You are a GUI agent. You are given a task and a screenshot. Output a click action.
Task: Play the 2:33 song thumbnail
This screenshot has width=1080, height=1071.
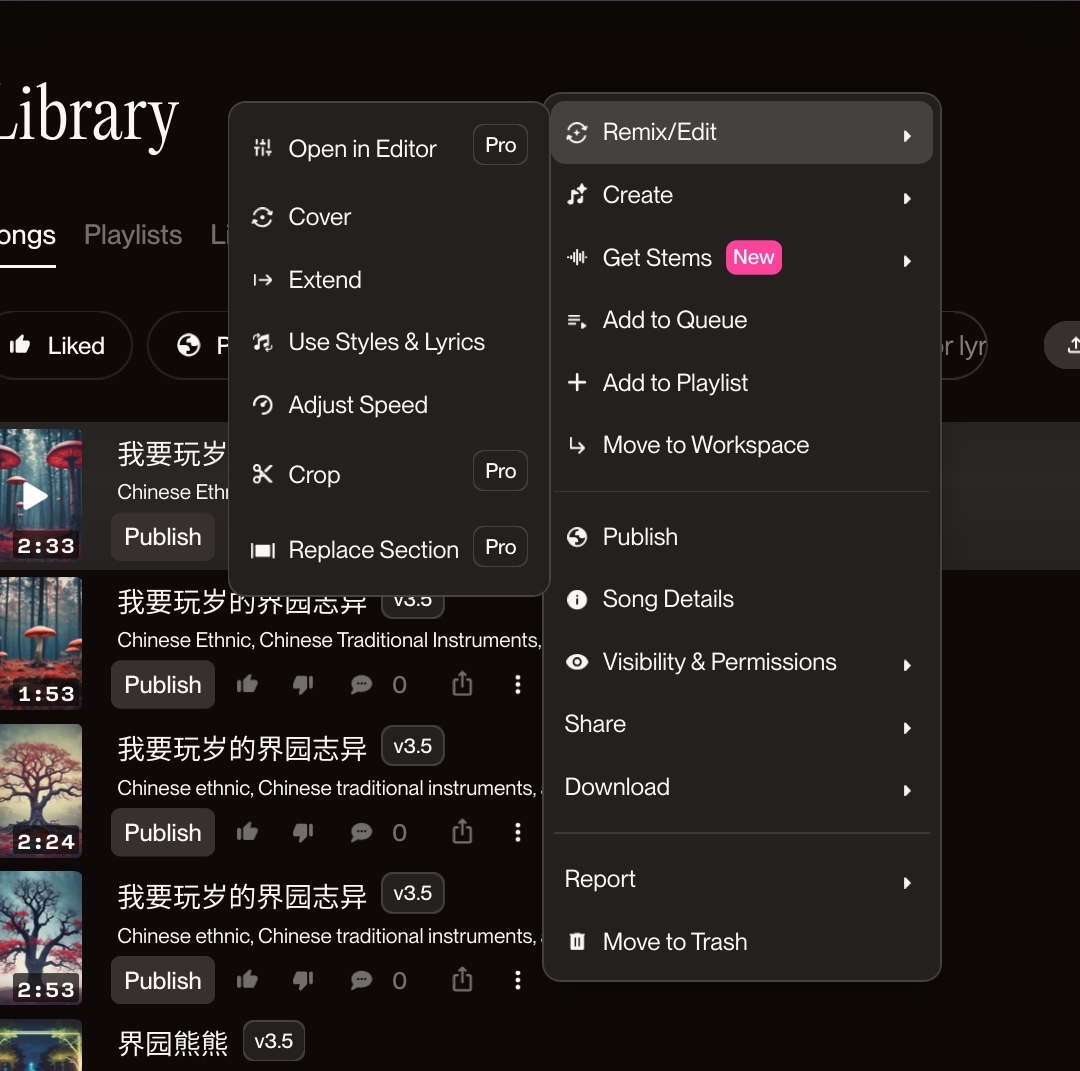pos(40,495)
